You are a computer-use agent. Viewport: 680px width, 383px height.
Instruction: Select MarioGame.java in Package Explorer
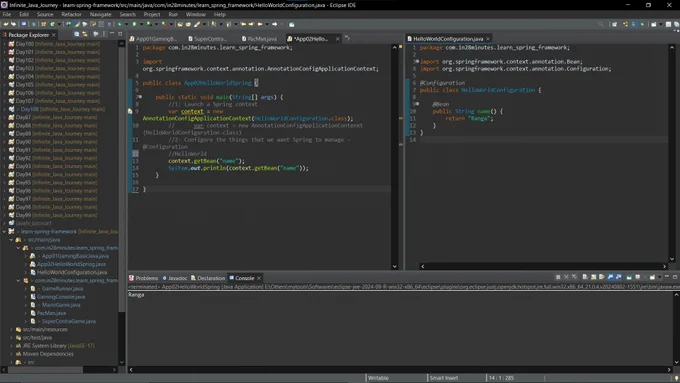point(61,305)
